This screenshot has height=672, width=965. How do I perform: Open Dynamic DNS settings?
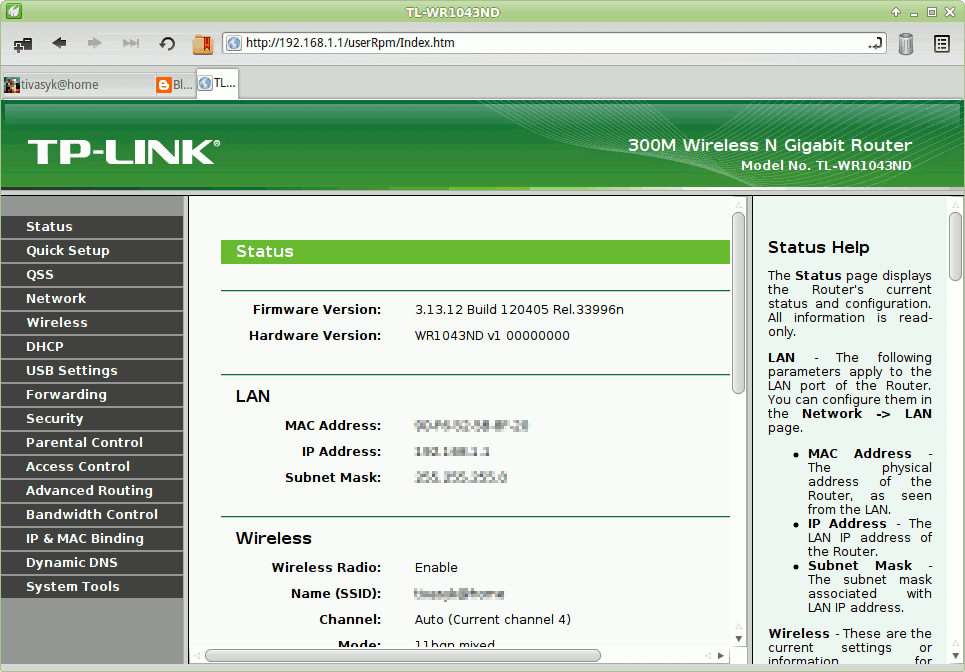[92, 562]
